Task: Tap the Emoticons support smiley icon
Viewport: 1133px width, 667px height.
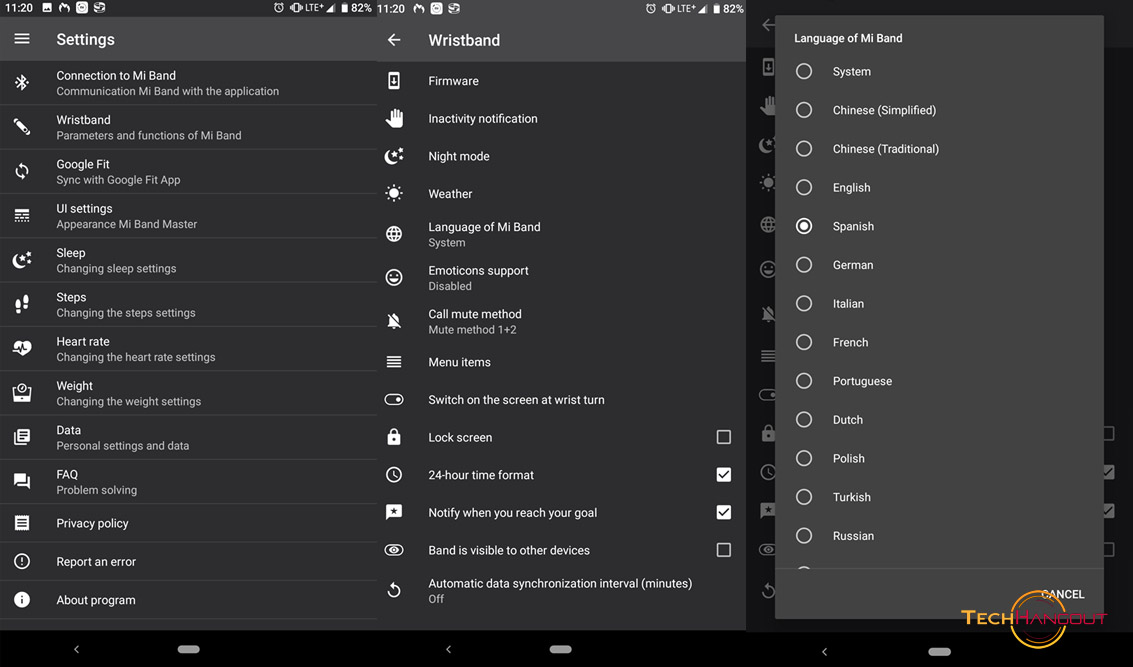Action: click(x=394, y=277)
